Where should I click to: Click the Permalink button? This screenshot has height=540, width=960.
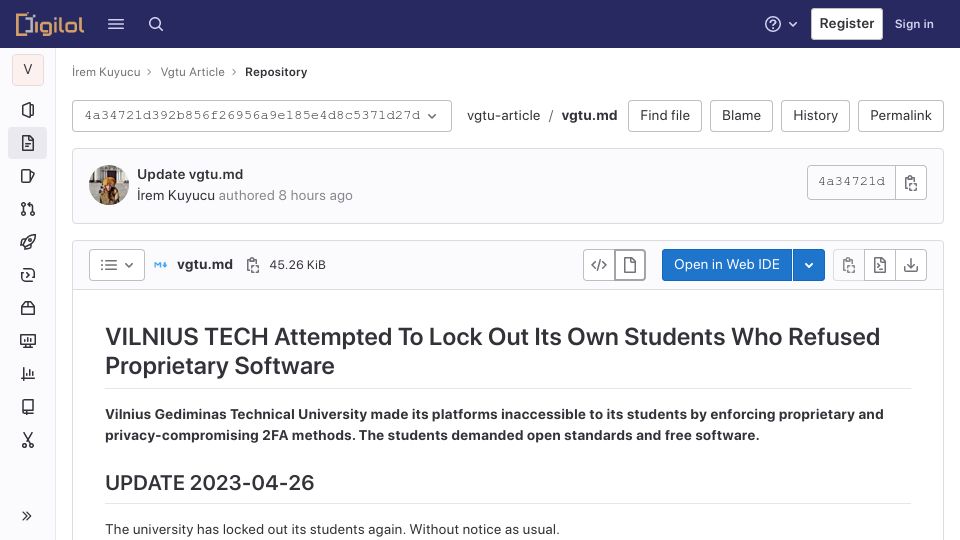pos(901,116)
